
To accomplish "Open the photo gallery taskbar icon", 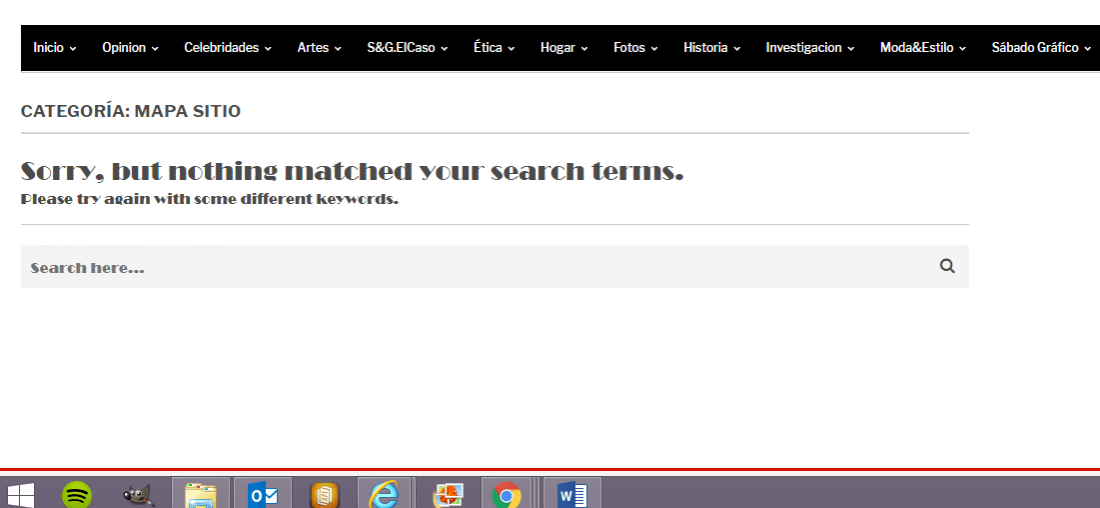I will 448,495.
